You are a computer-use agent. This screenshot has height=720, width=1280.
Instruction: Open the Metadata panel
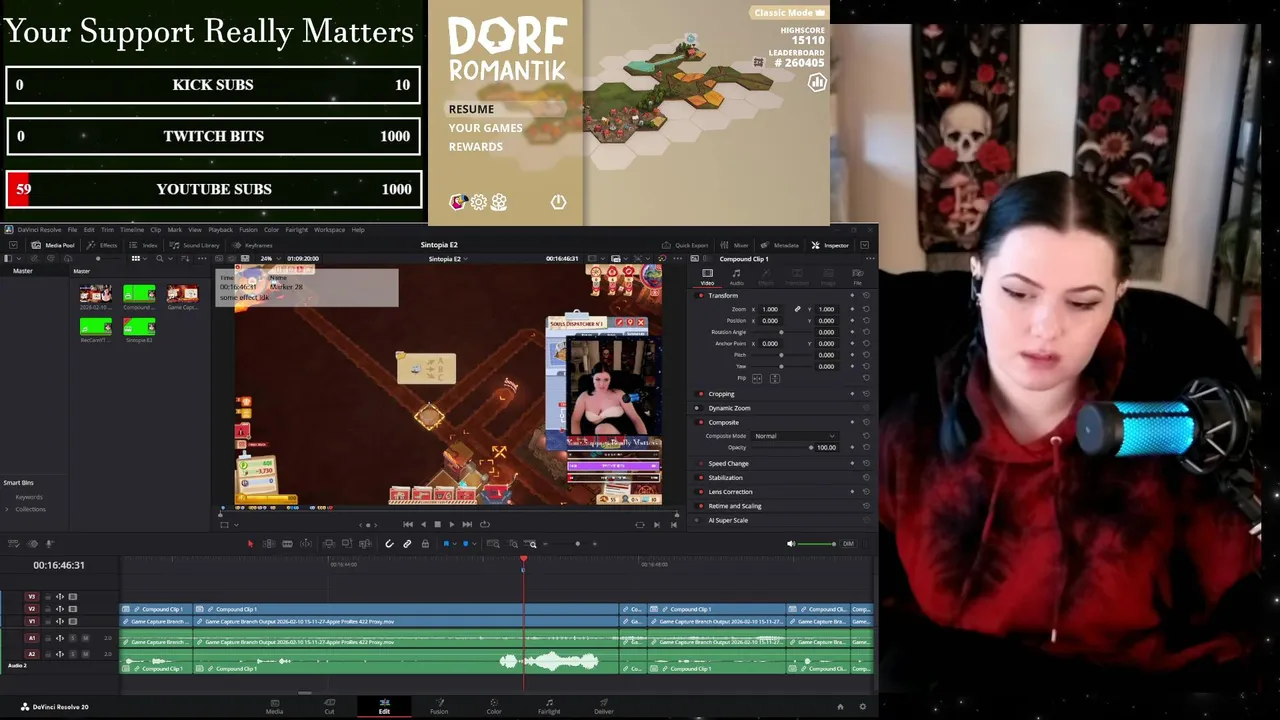pyautogui.click(x=780, y=245)
